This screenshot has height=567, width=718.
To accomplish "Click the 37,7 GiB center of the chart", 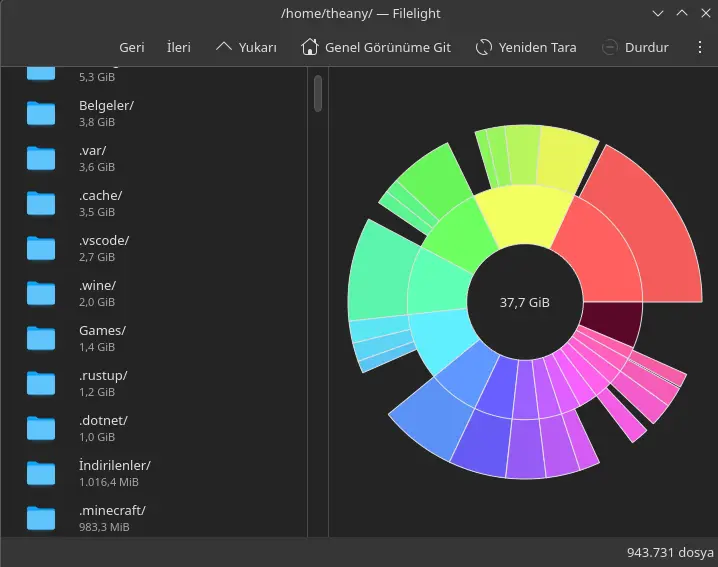I will point(525,302).
